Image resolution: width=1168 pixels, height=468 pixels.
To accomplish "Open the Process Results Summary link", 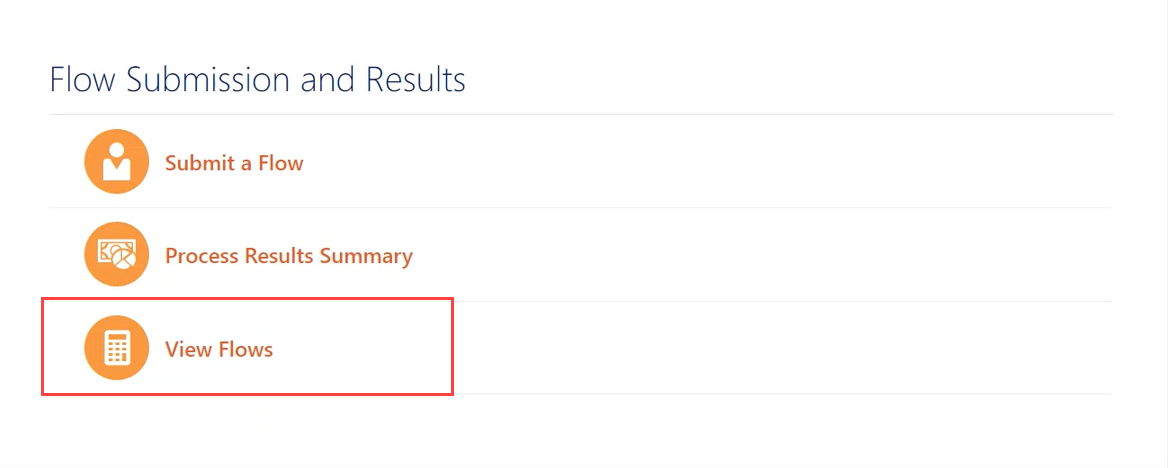I will click(288, 256).
